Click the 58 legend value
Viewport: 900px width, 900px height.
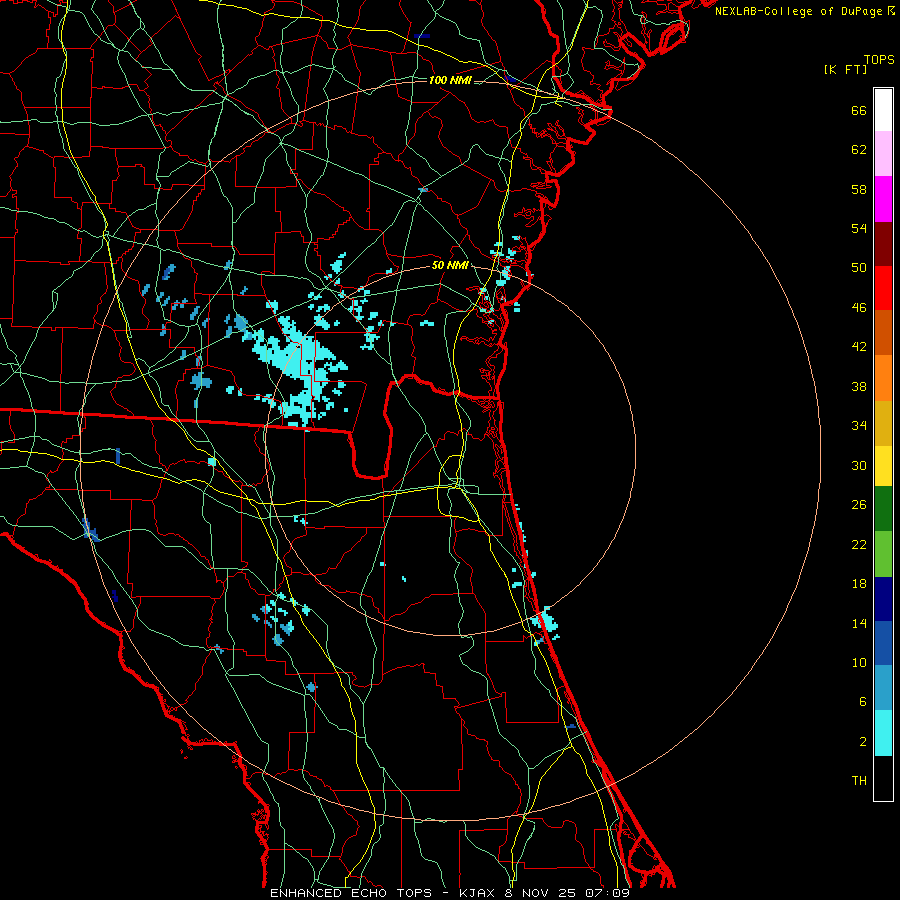coord(859,189)
